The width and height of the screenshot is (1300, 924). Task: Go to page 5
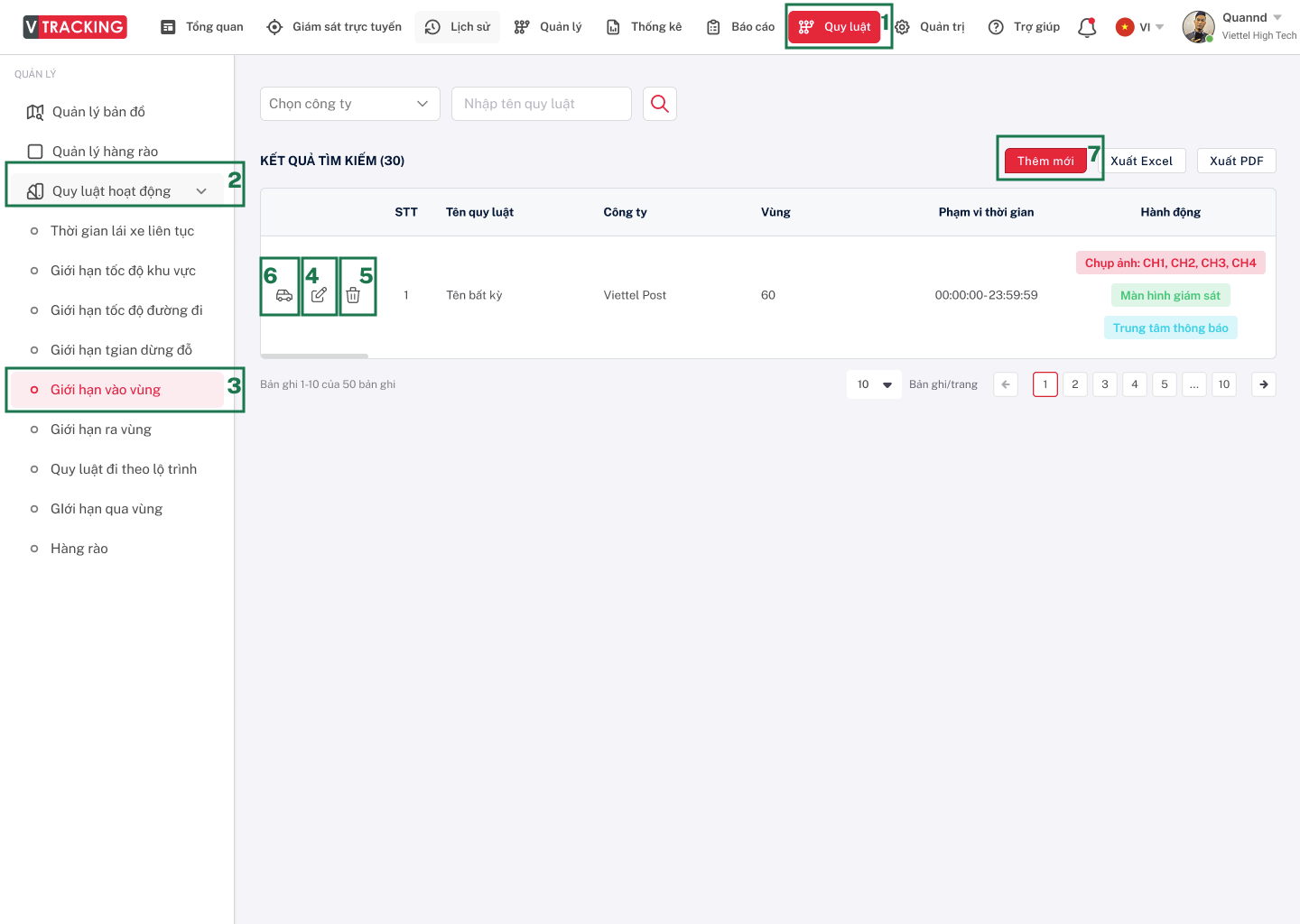(1165, 384)
